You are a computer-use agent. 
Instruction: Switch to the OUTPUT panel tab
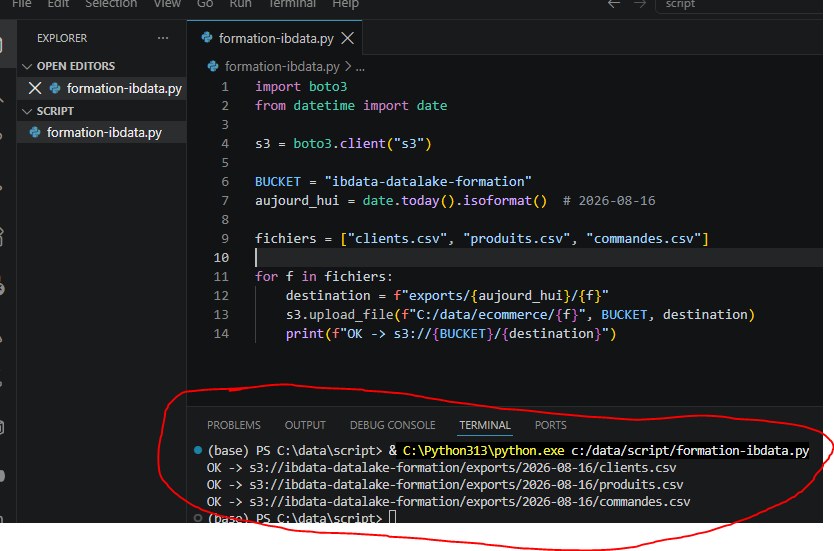tap(305, 425)
